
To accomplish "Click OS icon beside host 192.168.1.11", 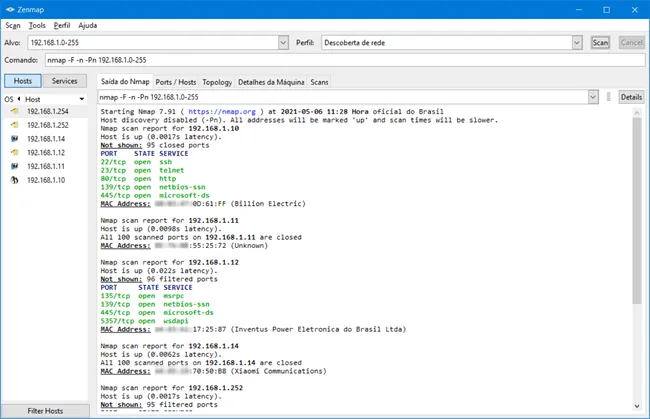I will [15, 166].
